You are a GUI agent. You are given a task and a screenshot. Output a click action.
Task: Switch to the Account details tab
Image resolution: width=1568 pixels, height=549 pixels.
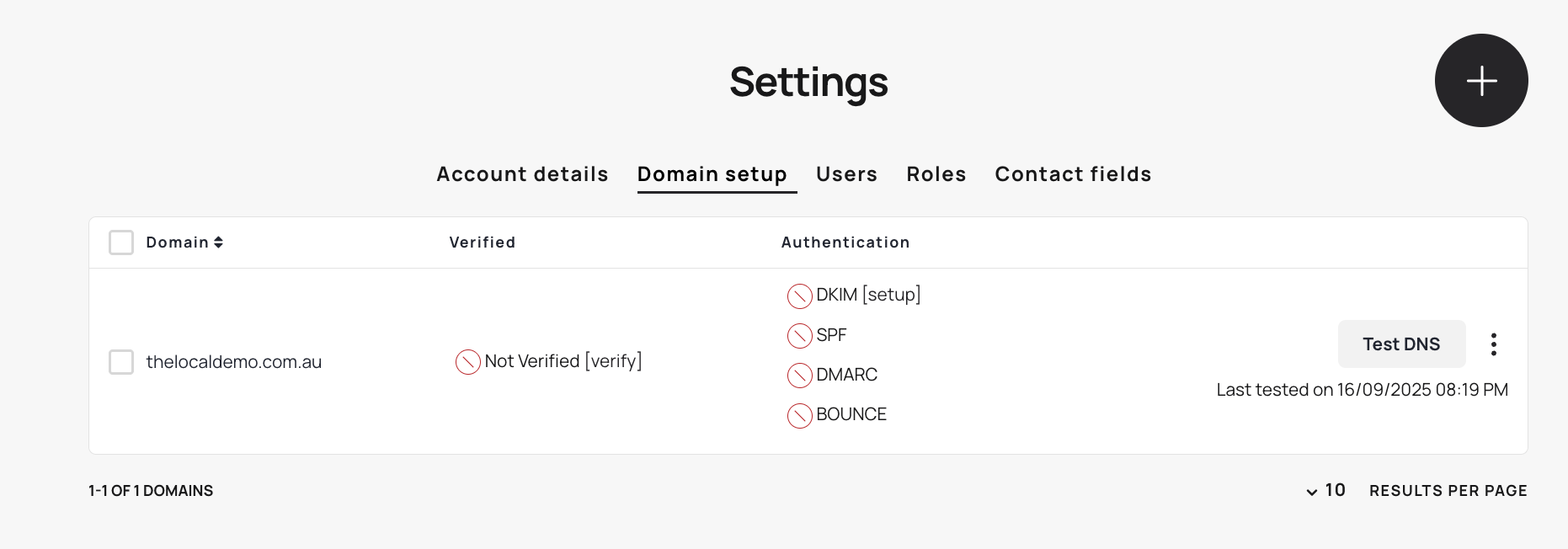pyautogui.click(x=522, y=174)
